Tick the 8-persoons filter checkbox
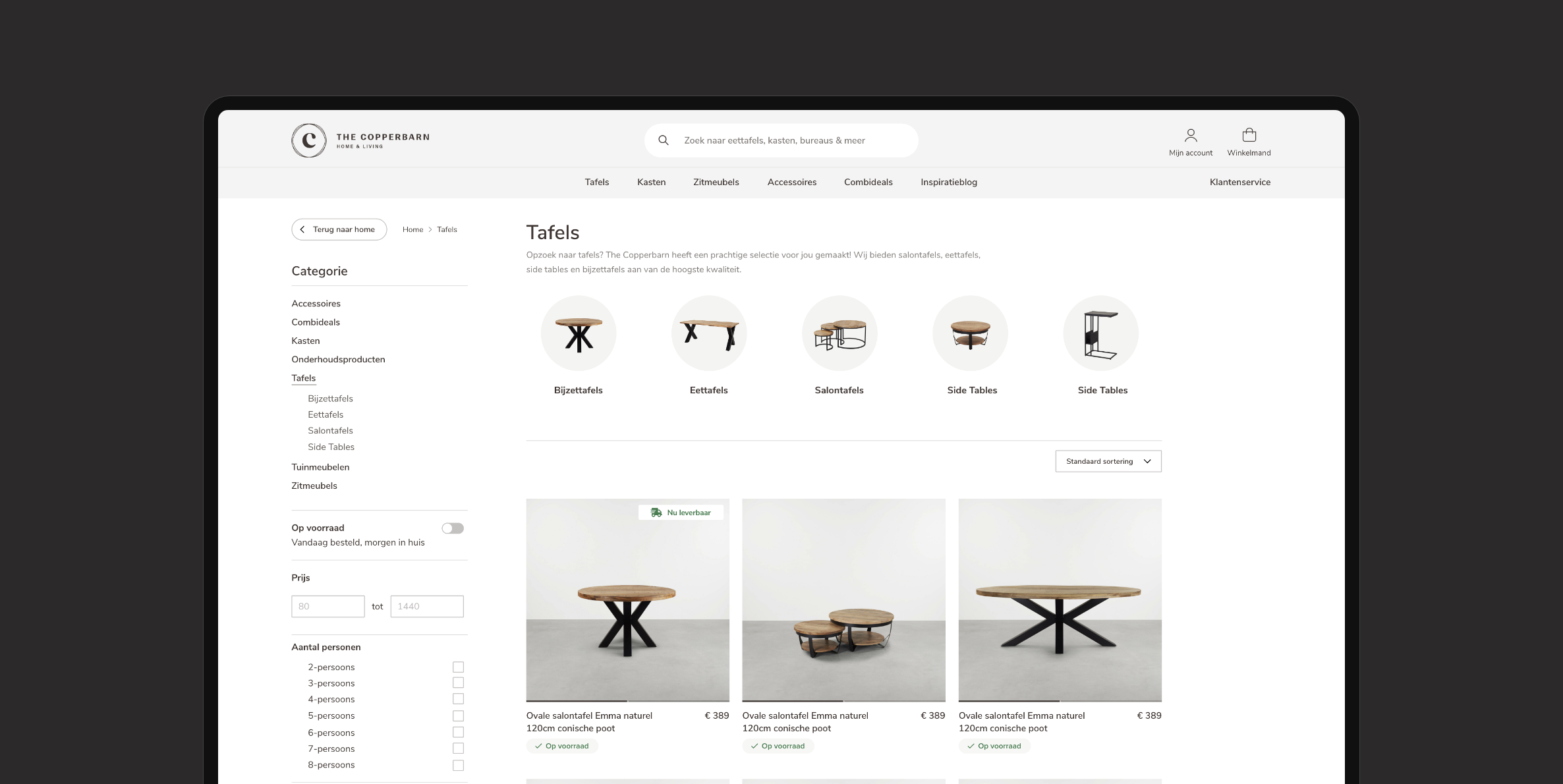The image size is (1563, 784). click(x=458, y=765)
